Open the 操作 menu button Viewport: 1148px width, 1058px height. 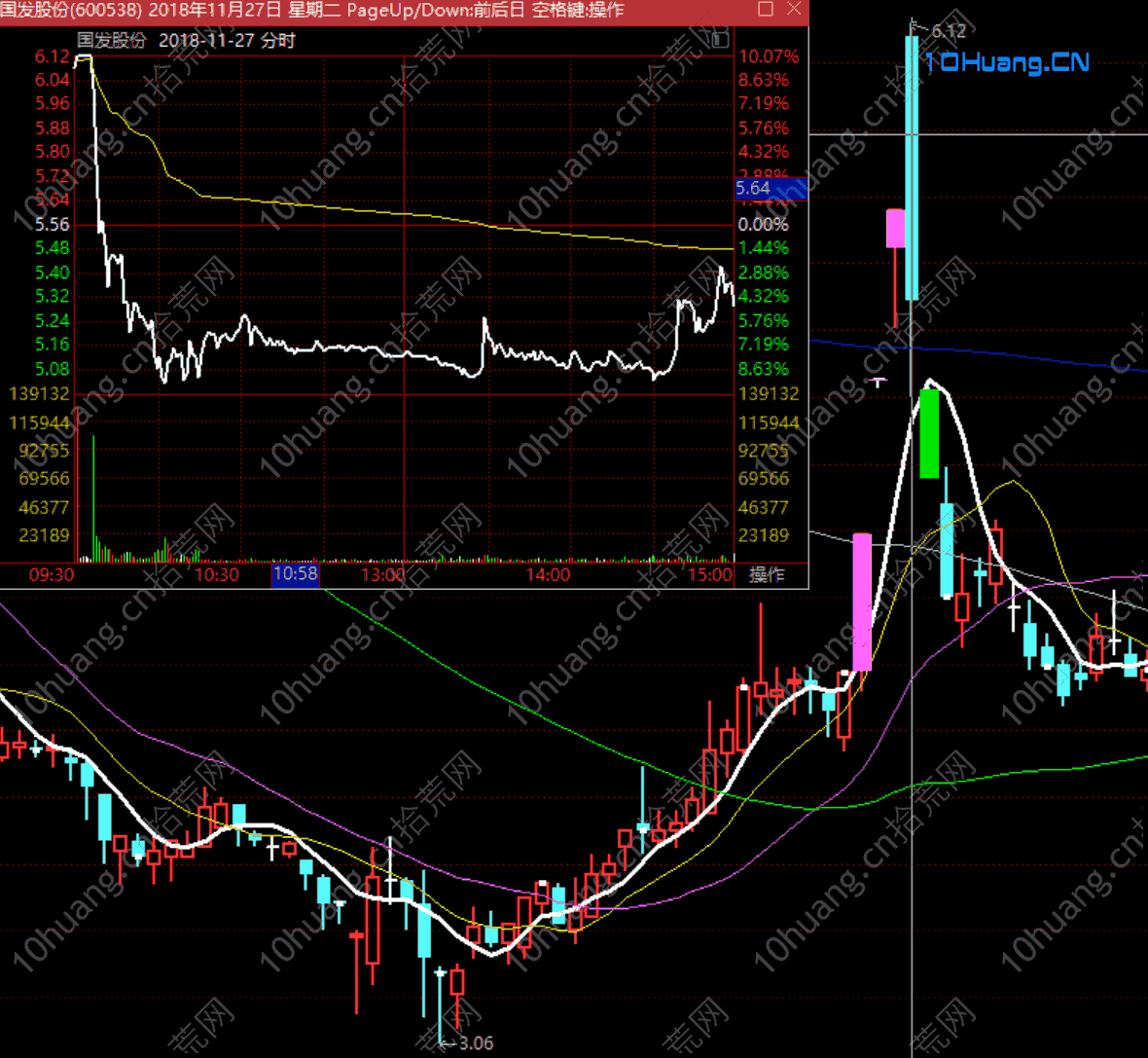767,574
